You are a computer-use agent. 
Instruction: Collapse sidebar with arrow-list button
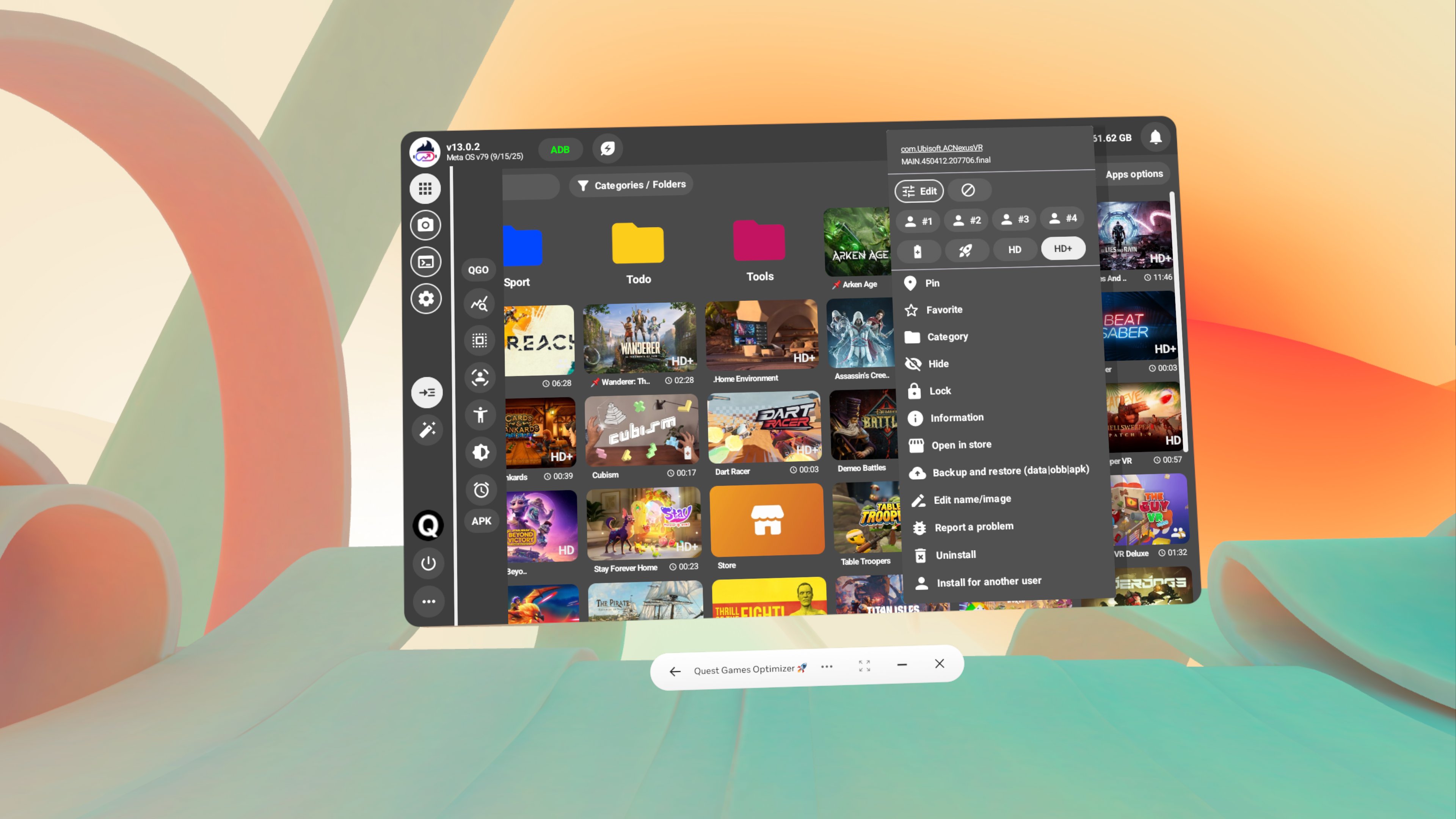pos(427,392)
